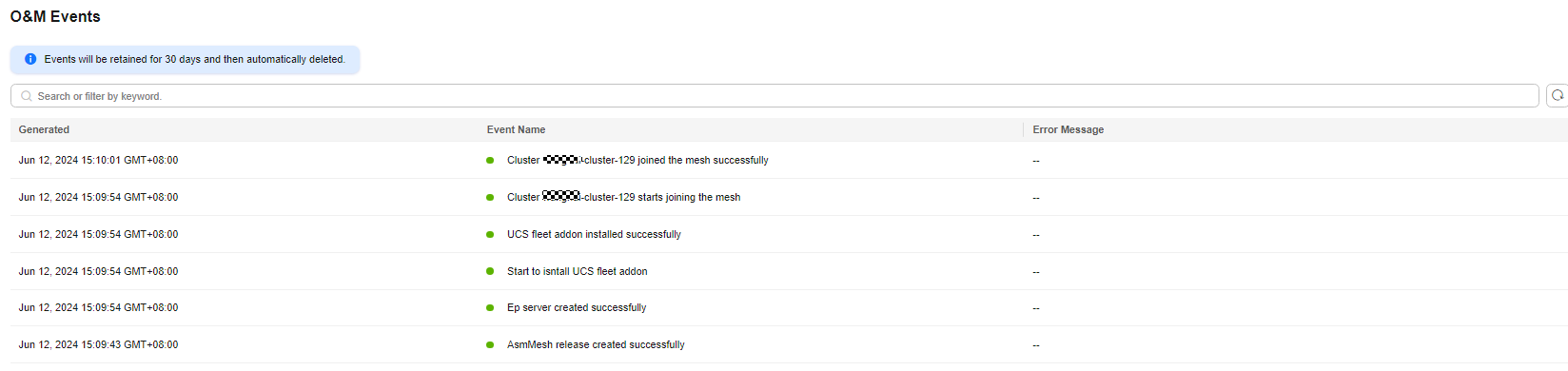The height and width of the screenshot is (371, 1568).
Task: Click the Generated column header
Action: (44, 129)
